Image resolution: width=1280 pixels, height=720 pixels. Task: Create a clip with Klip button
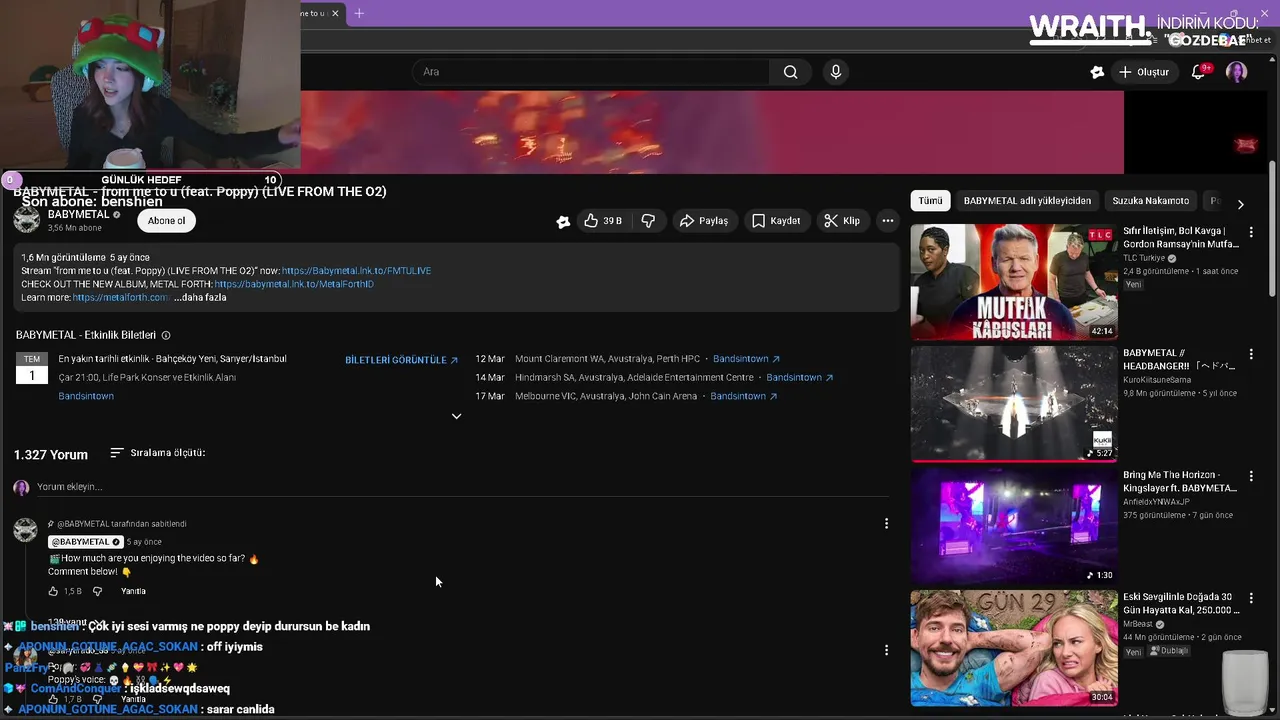842,221
